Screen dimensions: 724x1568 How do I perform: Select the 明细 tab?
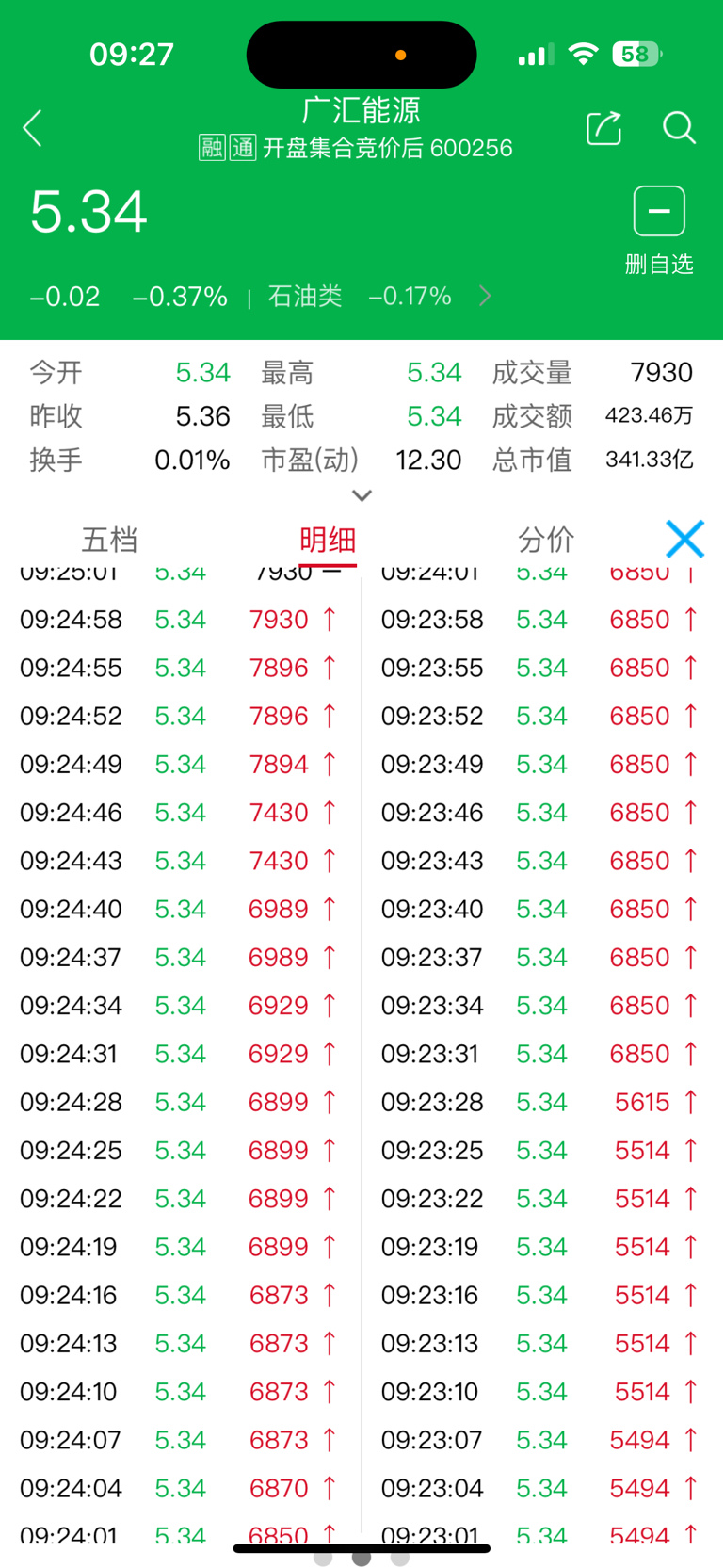(x=328, y=540)
